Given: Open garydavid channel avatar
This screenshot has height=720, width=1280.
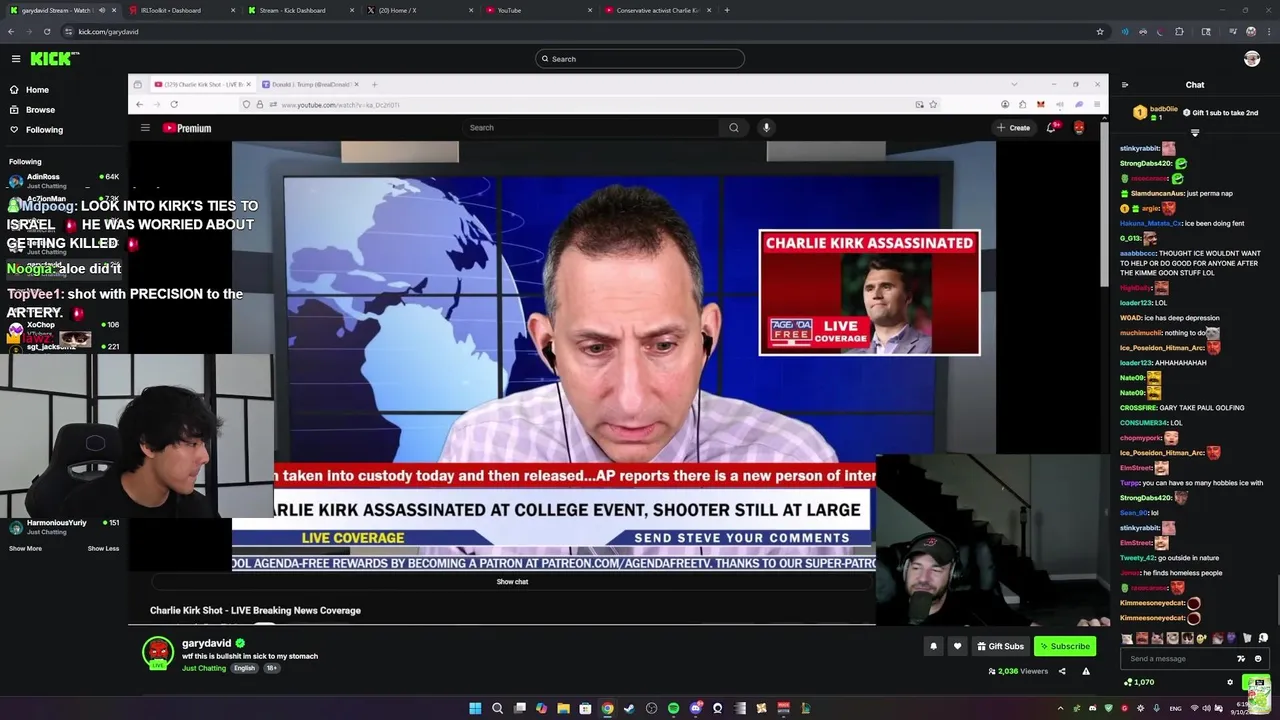Looking at the screenshot, I should (x=158, y=652).
